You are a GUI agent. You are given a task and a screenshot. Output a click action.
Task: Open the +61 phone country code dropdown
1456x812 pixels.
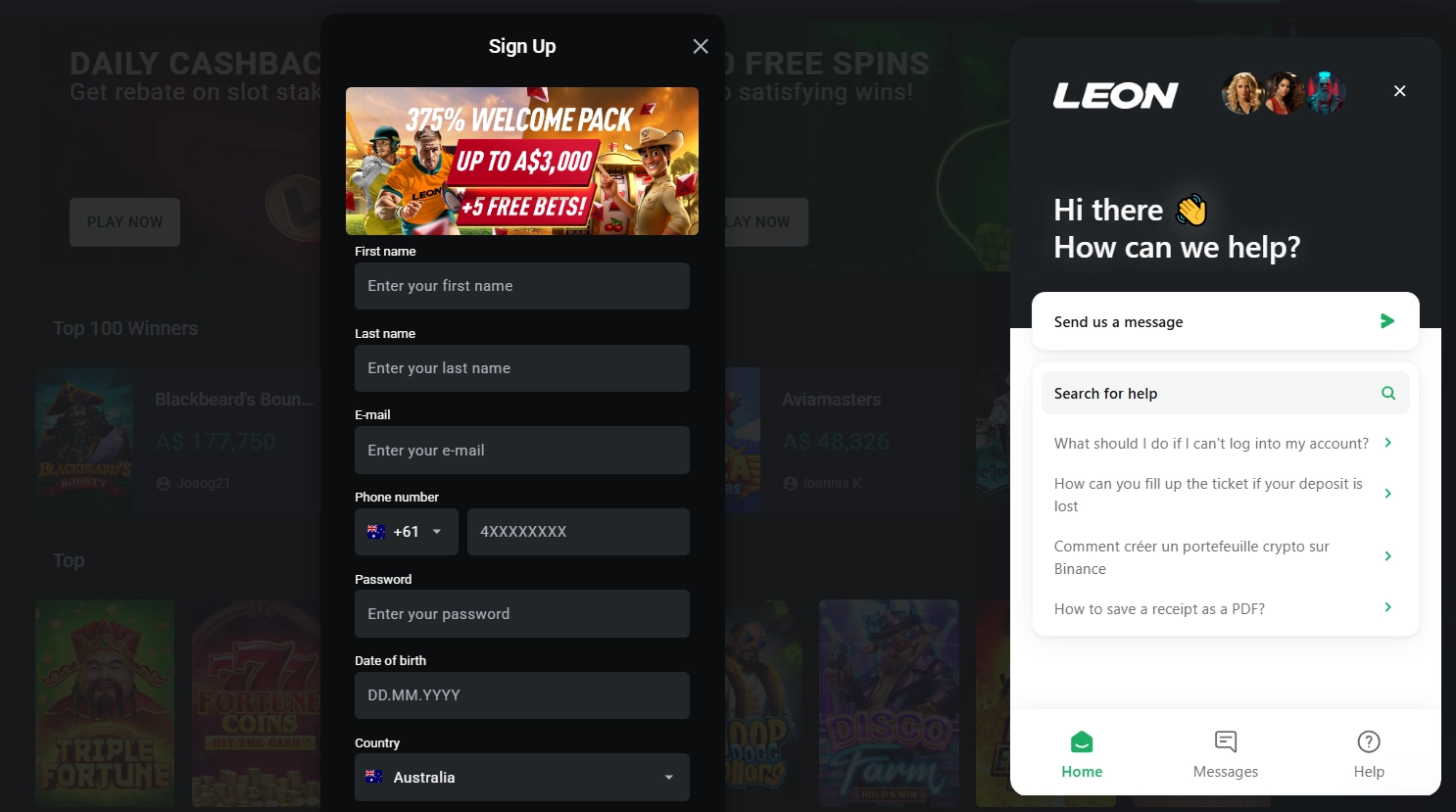(407, 532)
